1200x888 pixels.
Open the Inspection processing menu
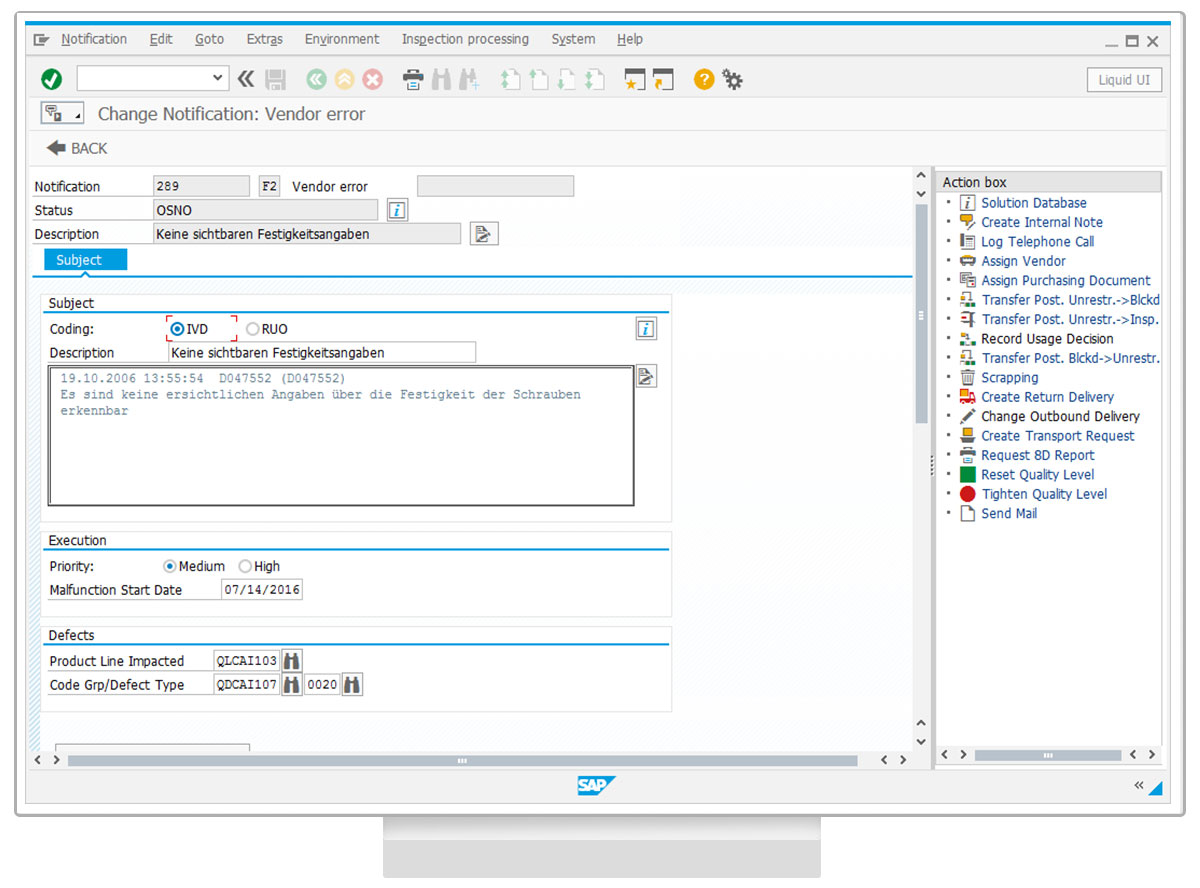[x=465, y=39]
